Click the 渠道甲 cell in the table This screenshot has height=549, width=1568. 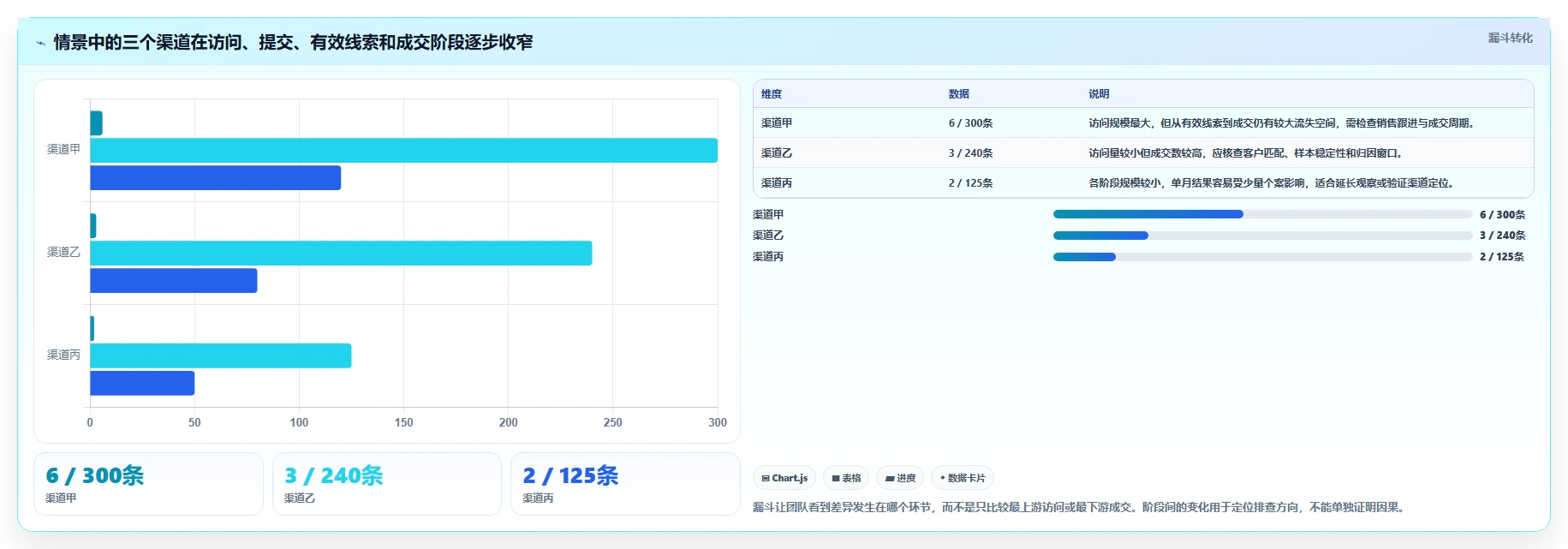[777, 123]
